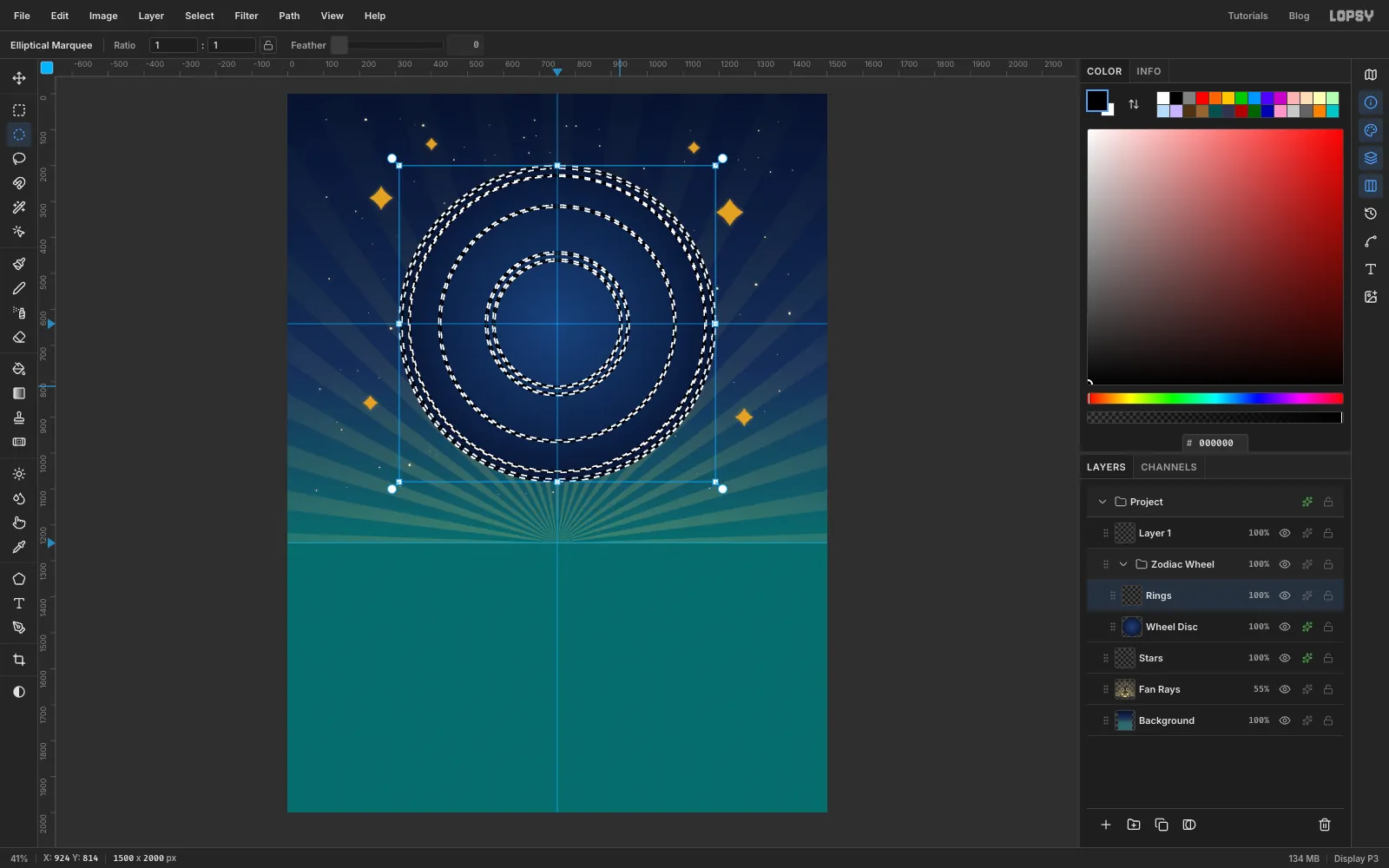This screenshot has height=868, width=1389.
Task: Select the Magic Wand tool
Action: [x=19, y=207]
